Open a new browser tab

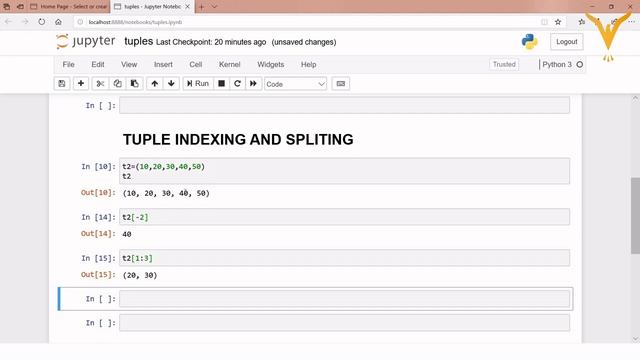pos(201,7)
